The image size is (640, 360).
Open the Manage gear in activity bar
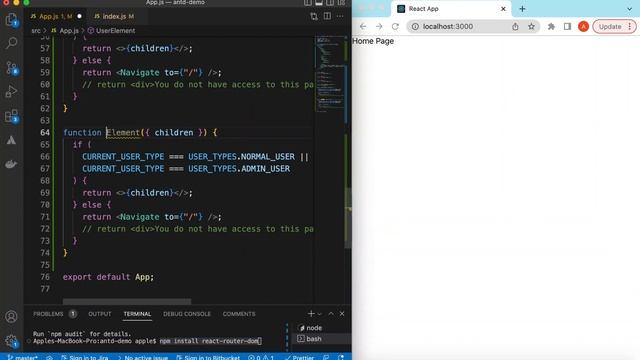[11, 341]
